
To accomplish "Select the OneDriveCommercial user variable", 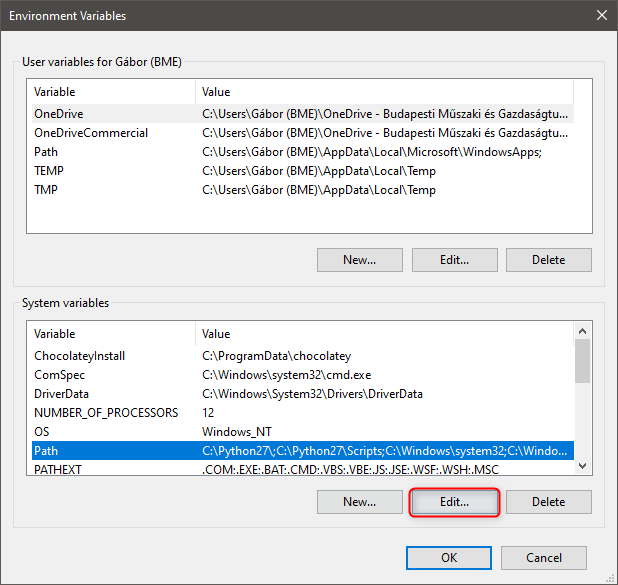I will point(90,133).
